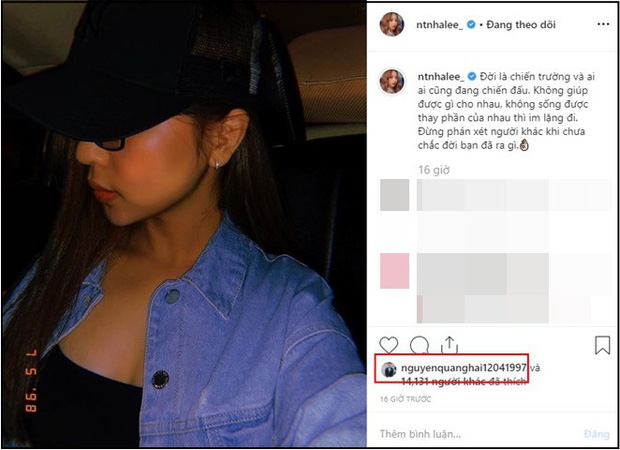The image size is (620, 450).
Task: Share the post using the upload arrow icon
Action: [x=449, y=345]
